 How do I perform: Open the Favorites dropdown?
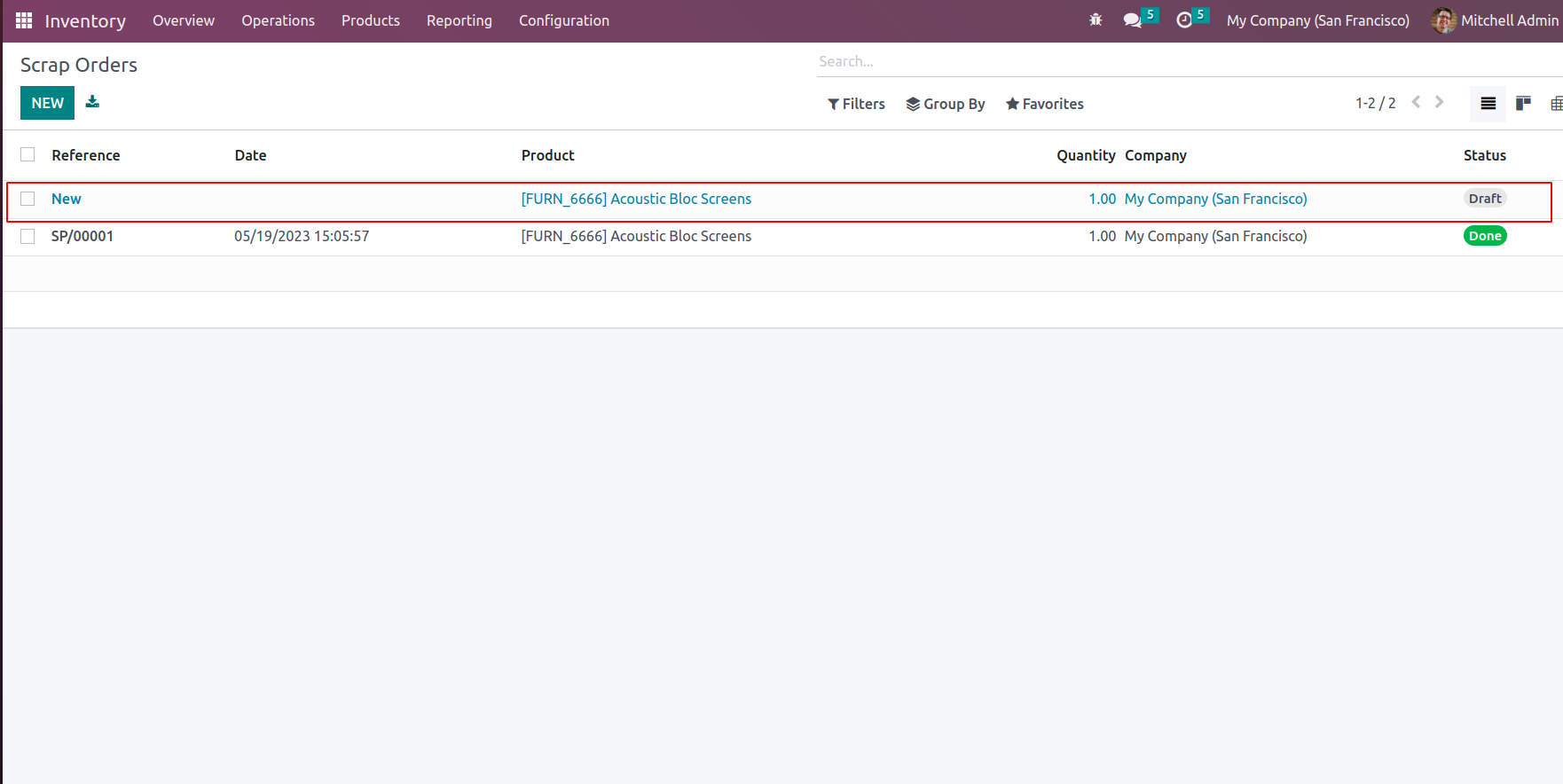1044,104
